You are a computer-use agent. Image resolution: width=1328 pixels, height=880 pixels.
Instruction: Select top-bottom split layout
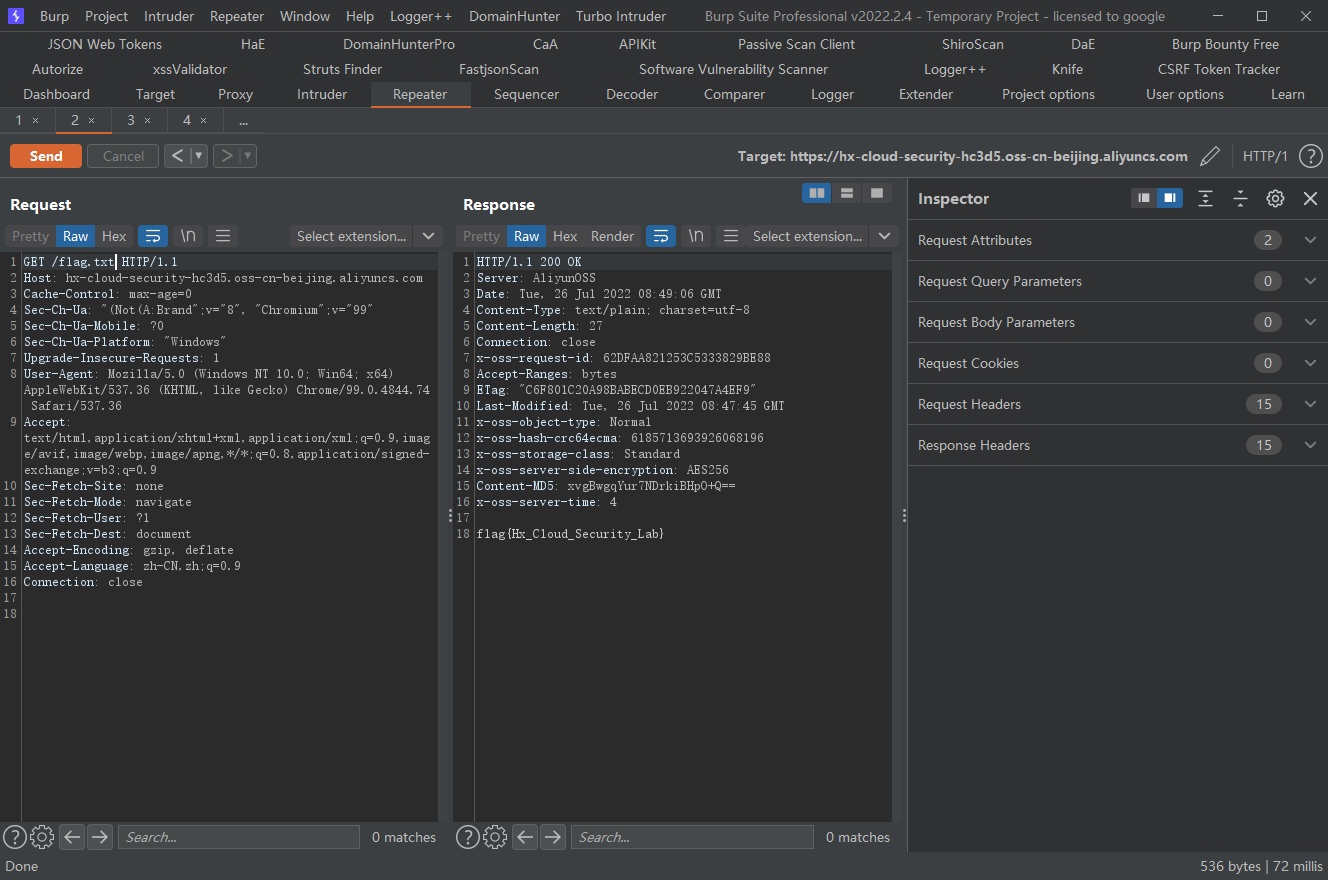click(x=847, y=193)
